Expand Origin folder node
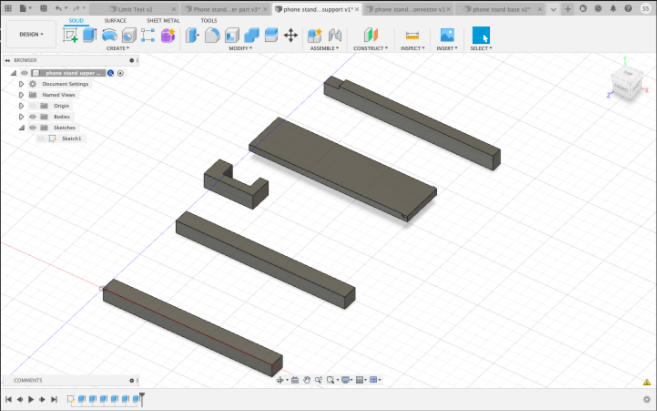657x411 pixels. (x=21, y=106)
